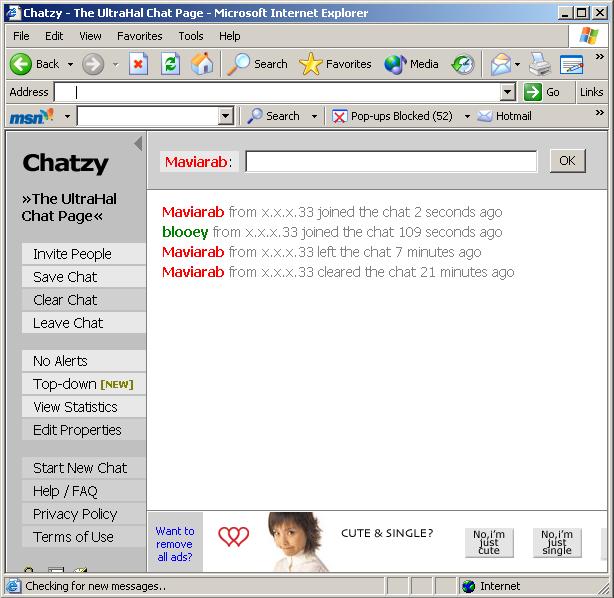Open the Mail options dropdown arrow

click(517, 64)
